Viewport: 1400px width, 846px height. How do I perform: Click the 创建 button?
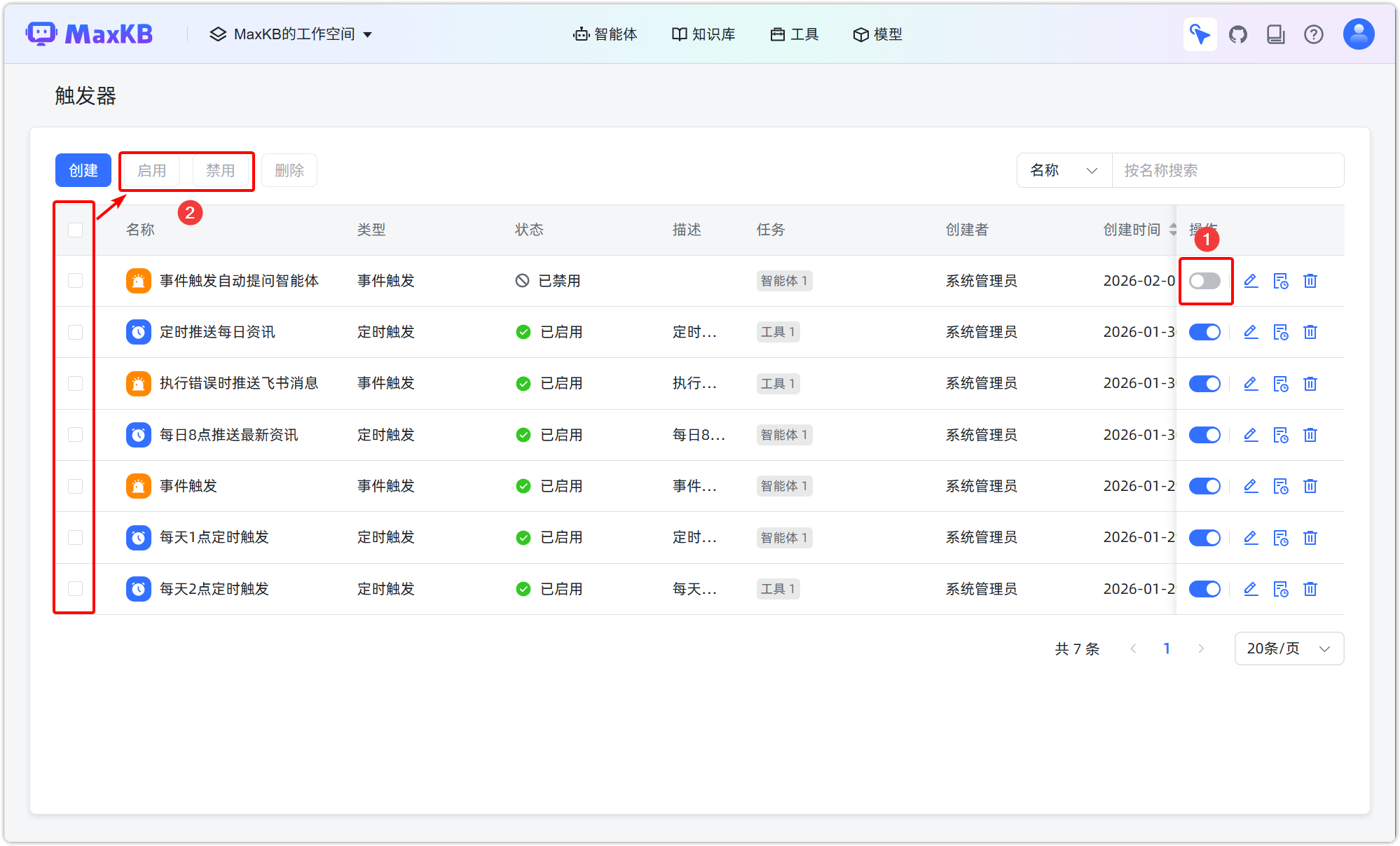[x=83, y=169]
